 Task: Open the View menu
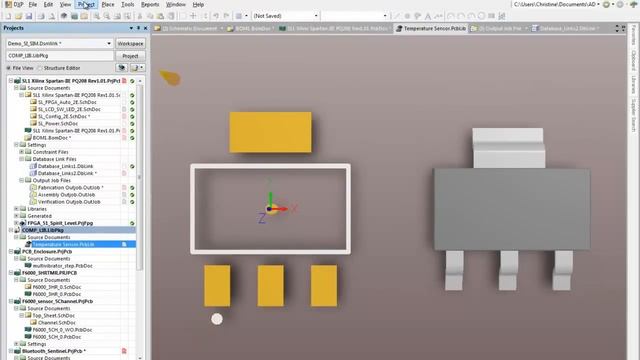coord(65,4)
